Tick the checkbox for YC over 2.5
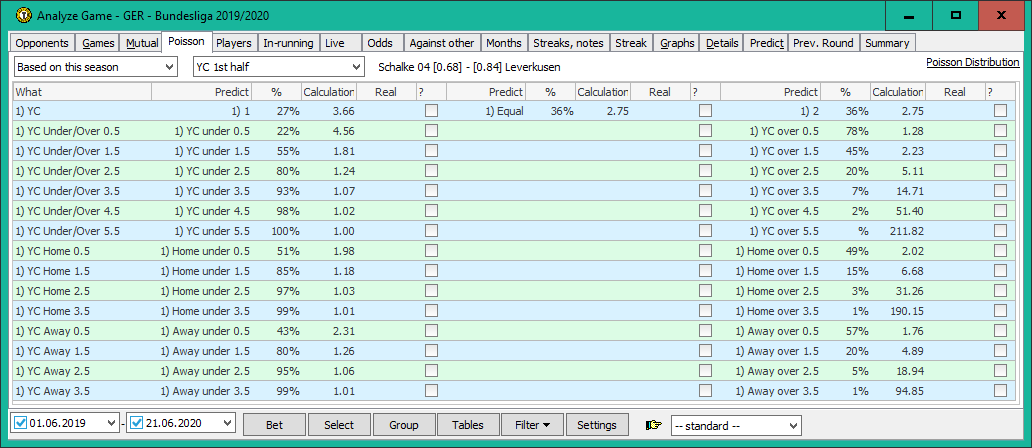This screenshot has width=1032, height=448. [x=1000, y=171]
